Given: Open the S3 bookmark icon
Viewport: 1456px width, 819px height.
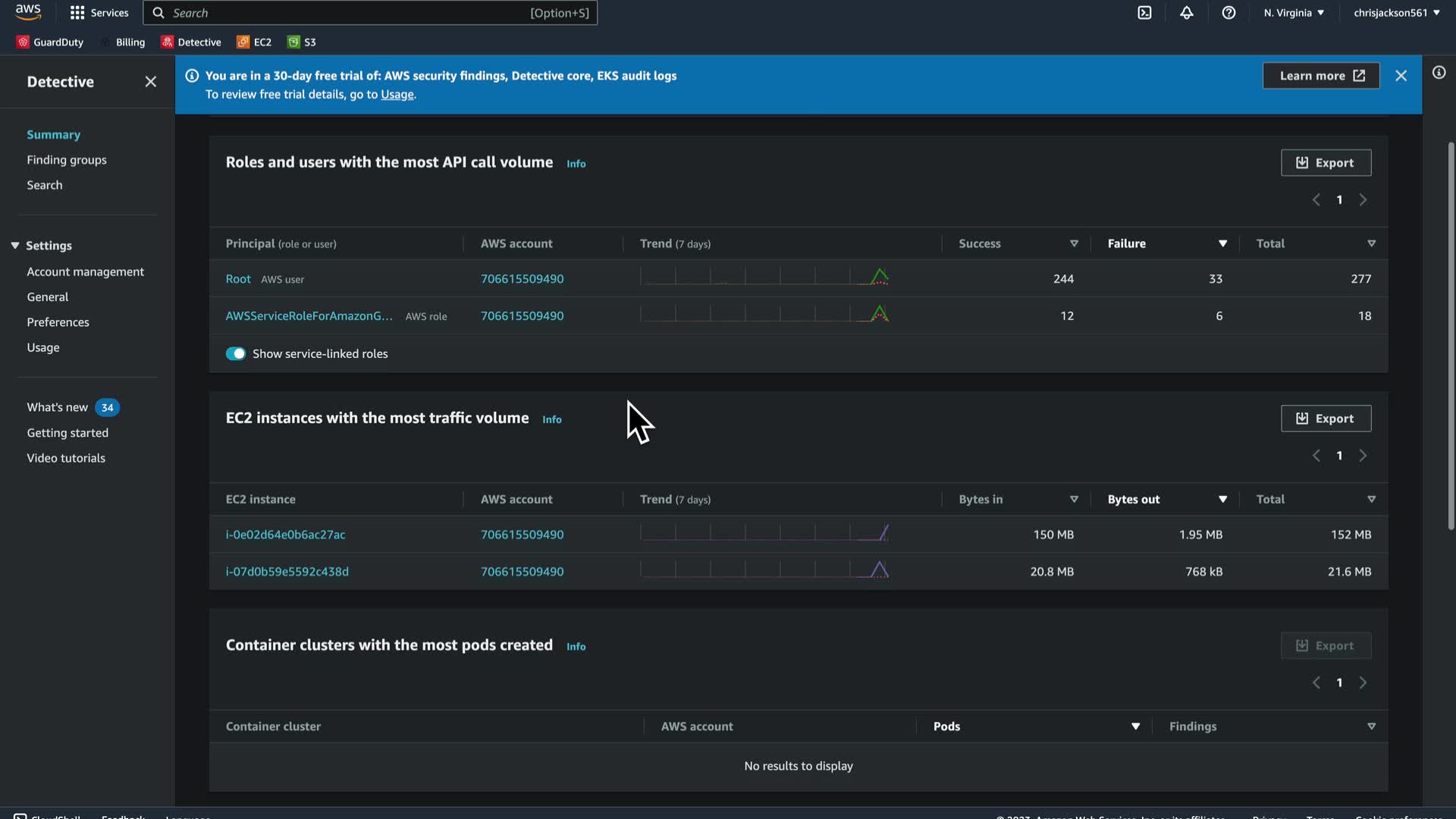Looking at the screenshot, I should click(x=293, y=42).
